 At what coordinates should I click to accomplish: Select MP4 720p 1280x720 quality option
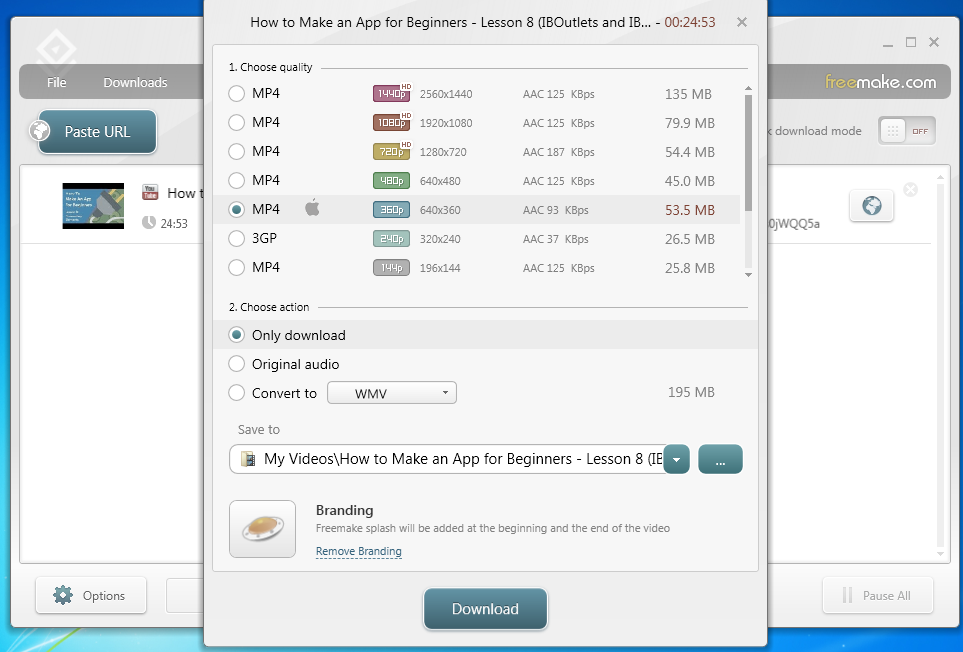tap(236, 151)
